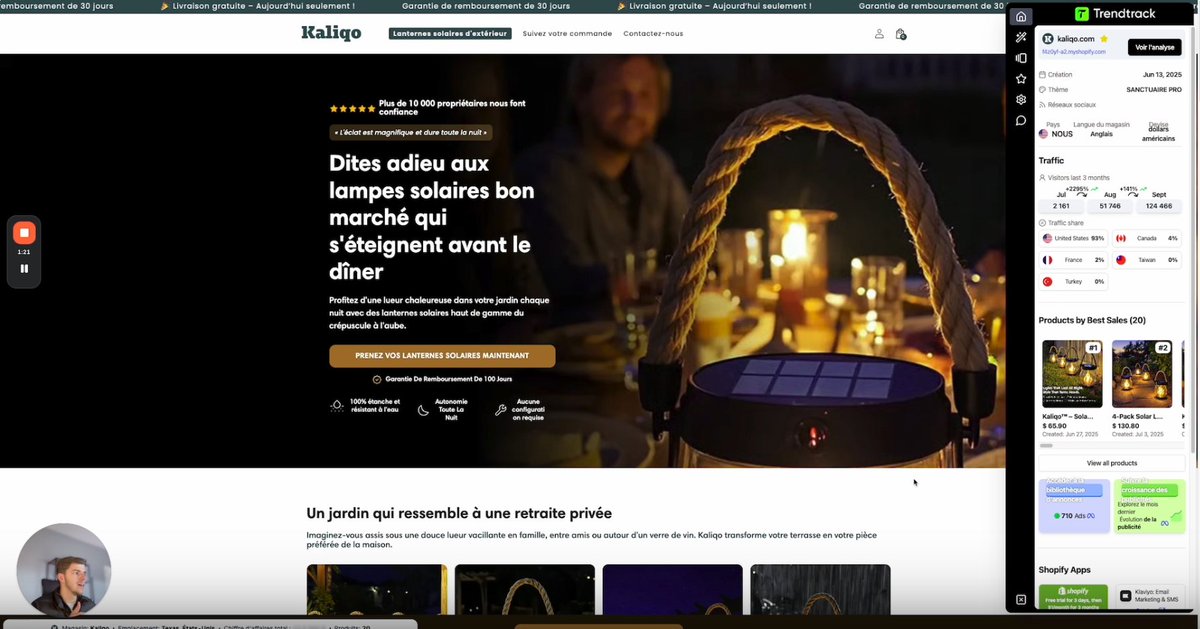Open favorites star icon in Trendtrack sidebar
Screen dimensions: 1200x629
click(x=1021, y=79)
